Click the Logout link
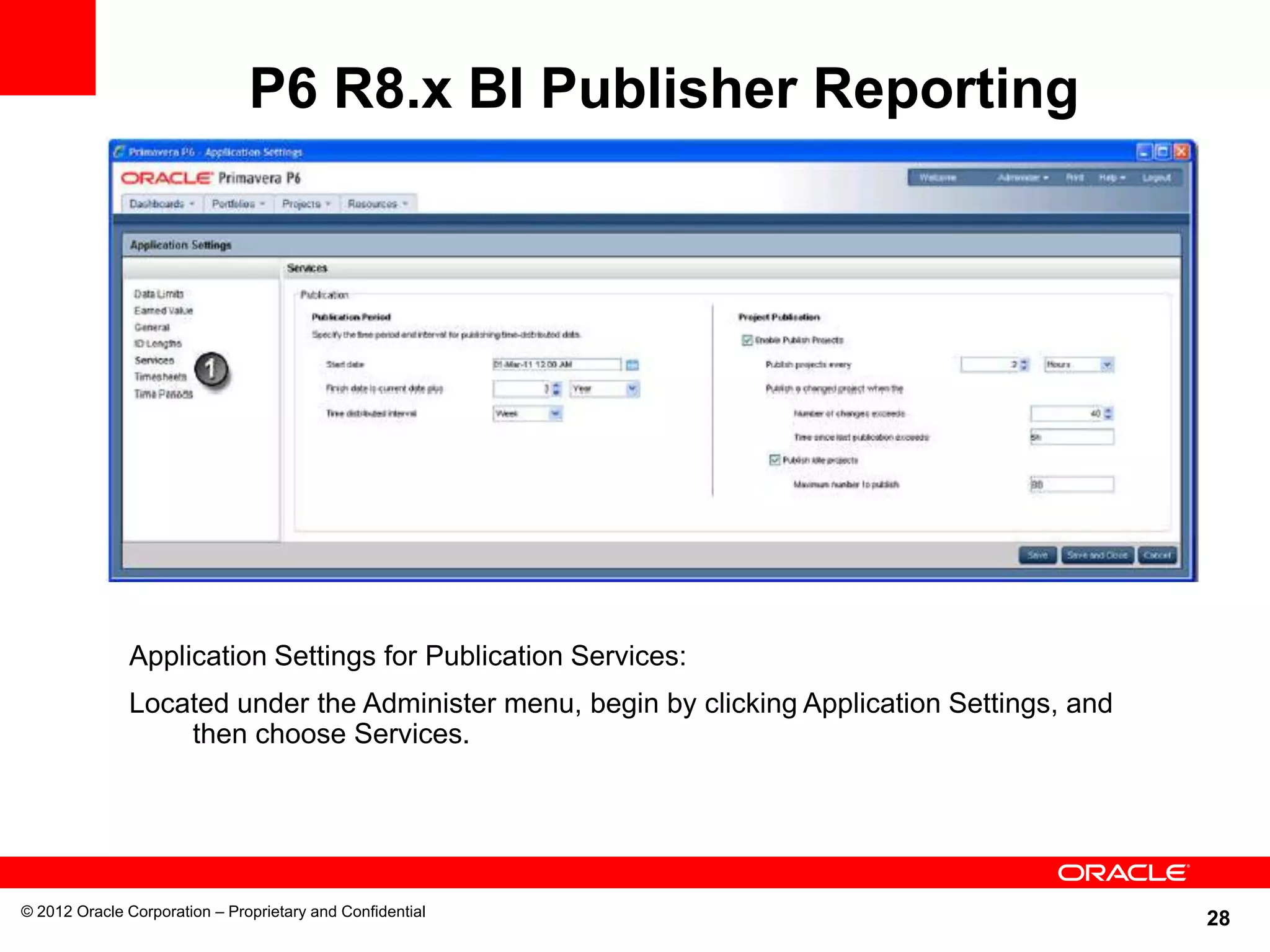This screenshot has height=952, width=1270. click(1157, 178)
